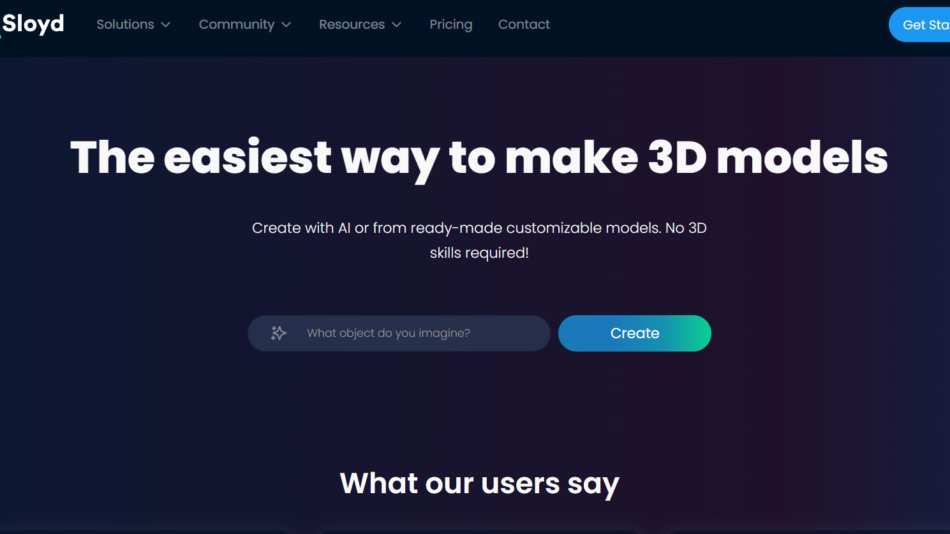Open the Contact page link
The height and width of the screenshot is (534, 950).
[x=524, y=24]
